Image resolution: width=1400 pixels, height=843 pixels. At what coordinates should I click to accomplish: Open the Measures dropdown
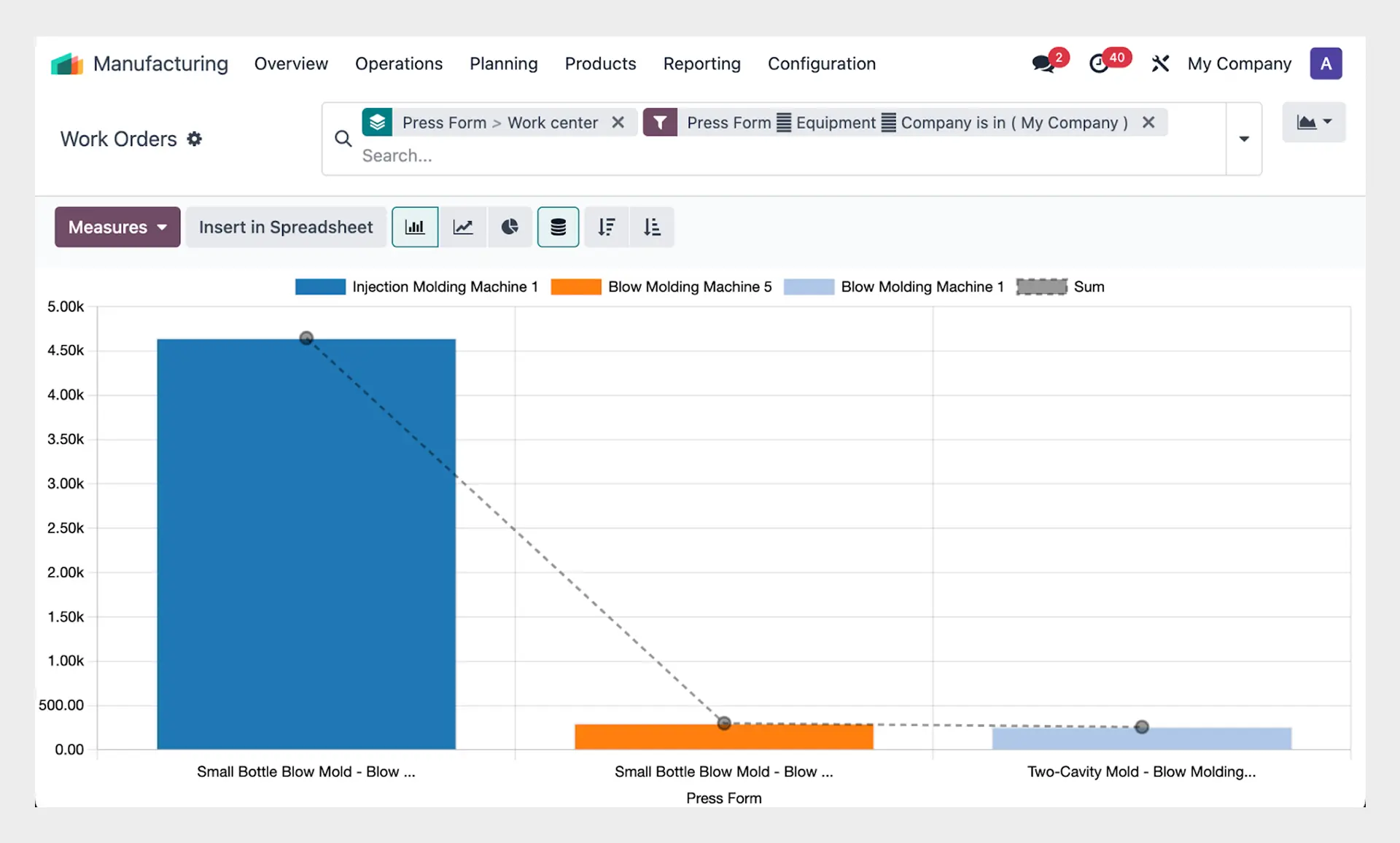point(117,227)
